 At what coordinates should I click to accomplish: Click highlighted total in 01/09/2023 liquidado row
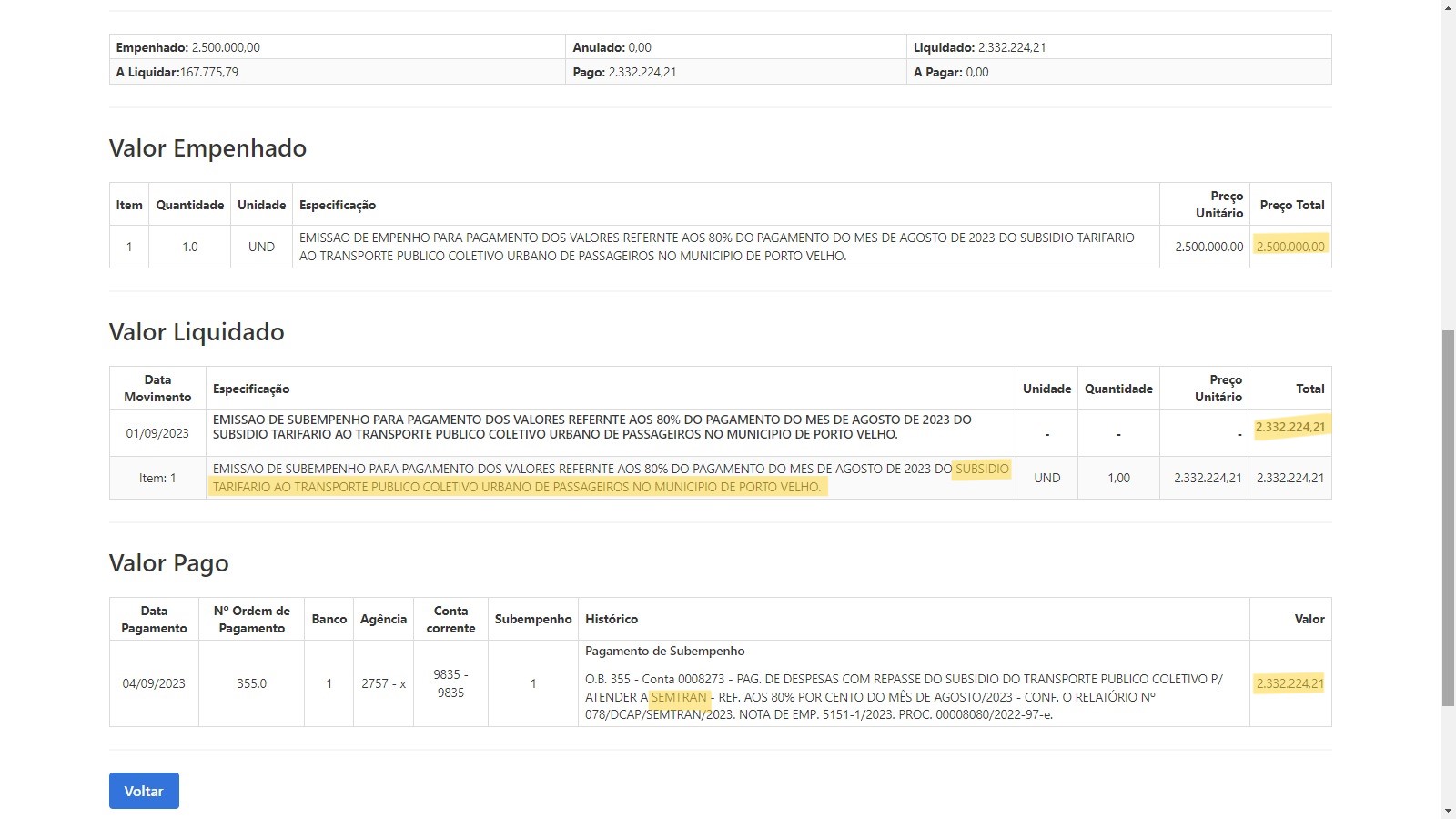tap(1289, 427)
